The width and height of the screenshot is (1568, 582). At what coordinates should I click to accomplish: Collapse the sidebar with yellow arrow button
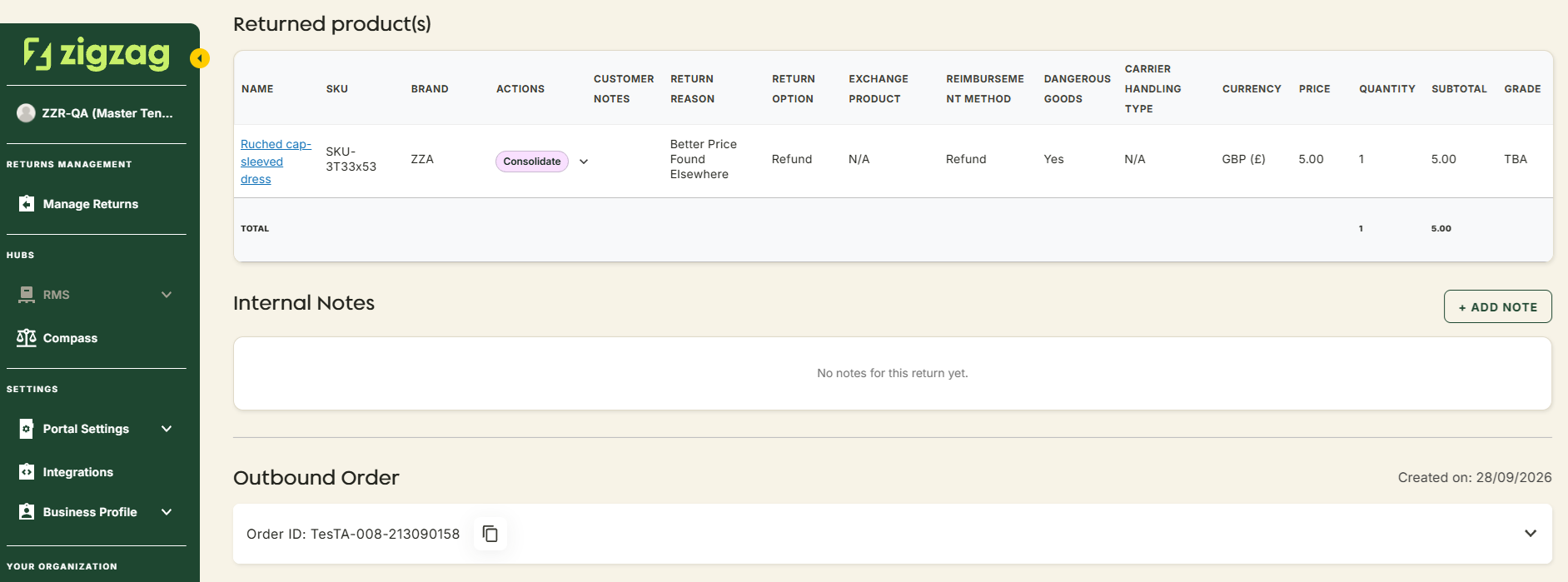[200, 58]
